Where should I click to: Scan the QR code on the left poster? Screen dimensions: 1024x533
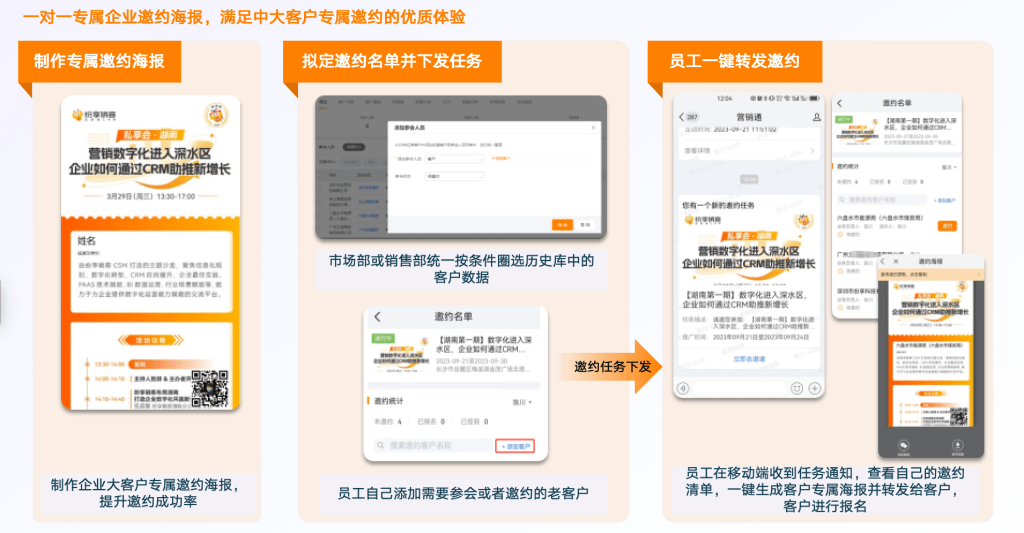(210, 386)
